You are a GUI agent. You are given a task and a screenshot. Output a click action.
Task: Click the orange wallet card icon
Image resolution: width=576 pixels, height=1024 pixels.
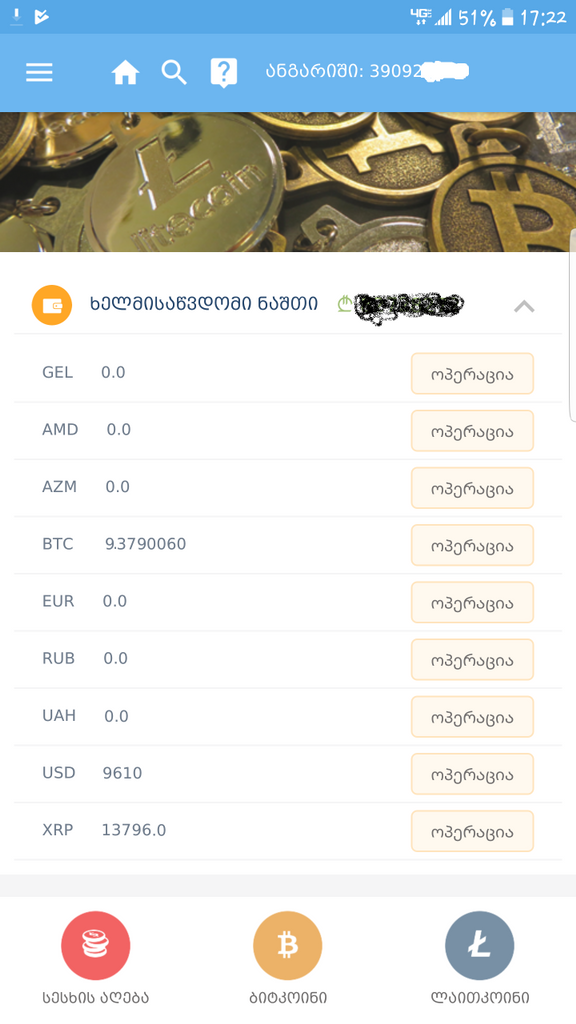(51, 304)
